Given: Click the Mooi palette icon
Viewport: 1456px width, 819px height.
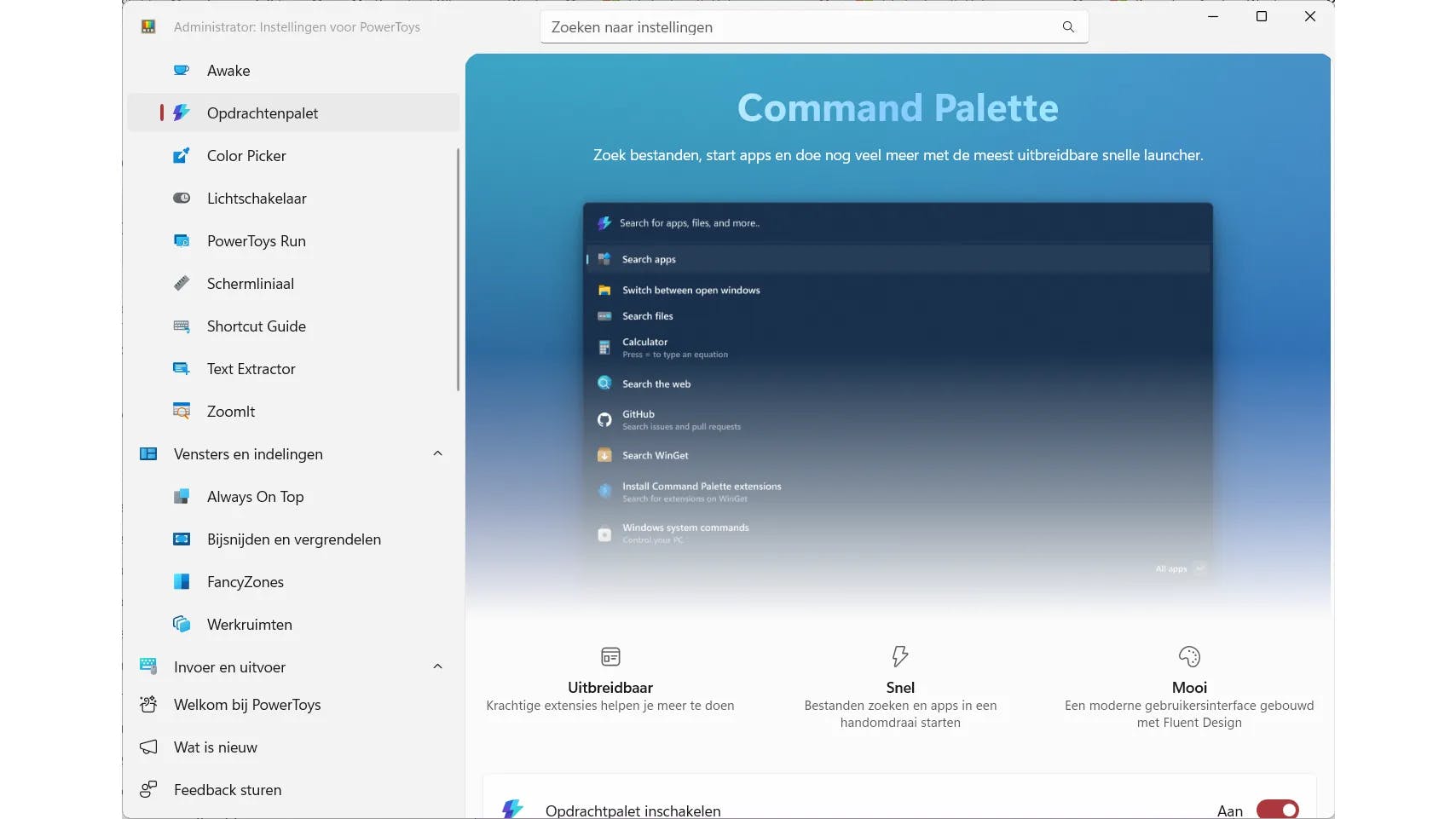Looking at the screenshot, I should click(x=1189, y=657).
